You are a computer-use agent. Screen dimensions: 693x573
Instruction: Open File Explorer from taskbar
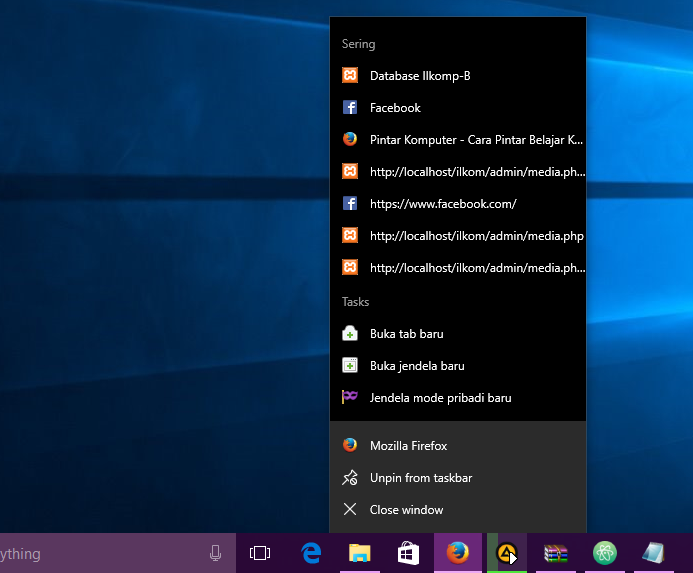pos(359,553)
